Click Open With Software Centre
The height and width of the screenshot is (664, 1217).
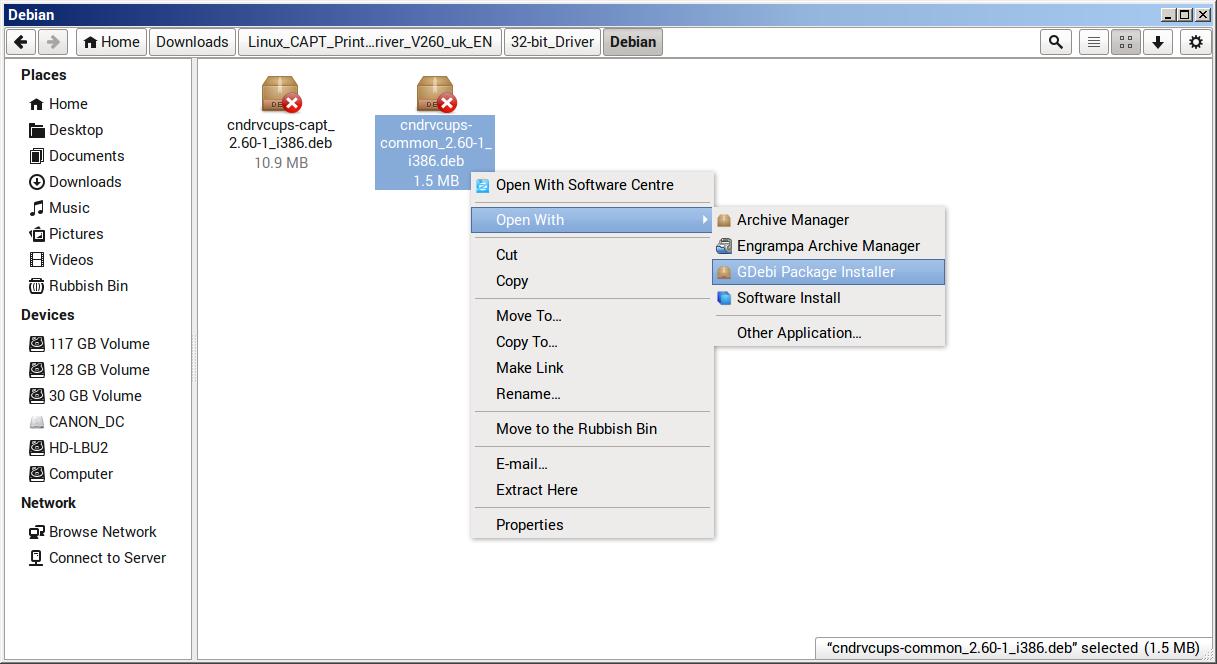pyautogui.click(x=584, y=185)
